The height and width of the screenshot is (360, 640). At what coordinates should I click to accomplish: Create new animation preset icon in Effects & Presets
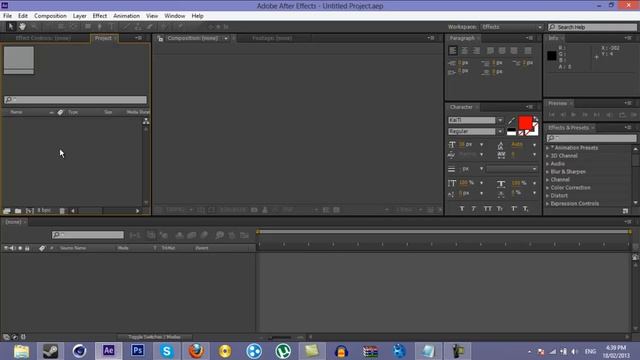pyautogui.click(x=625, y=211)
